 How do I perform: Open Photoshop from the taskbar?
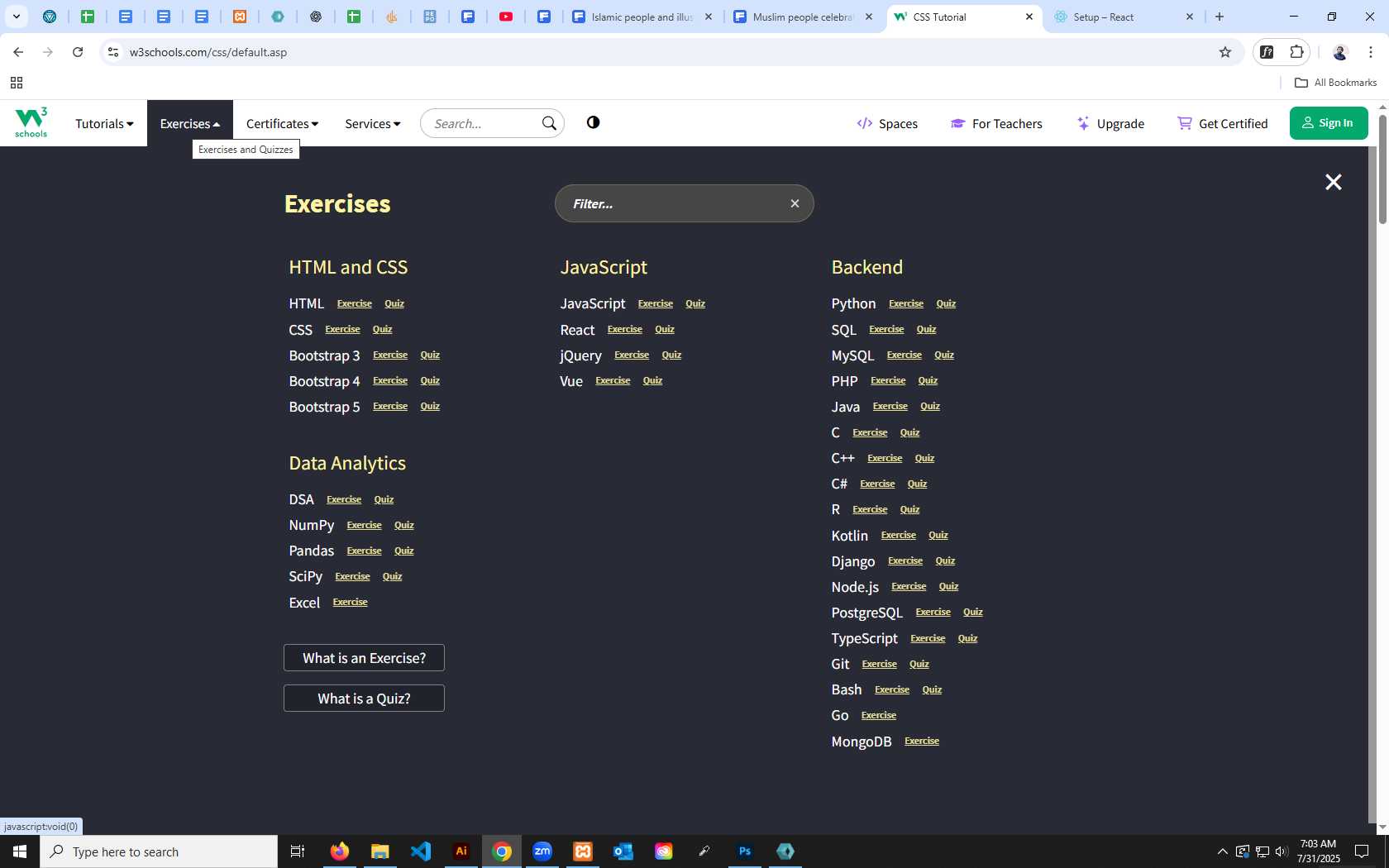pos(745,851)
